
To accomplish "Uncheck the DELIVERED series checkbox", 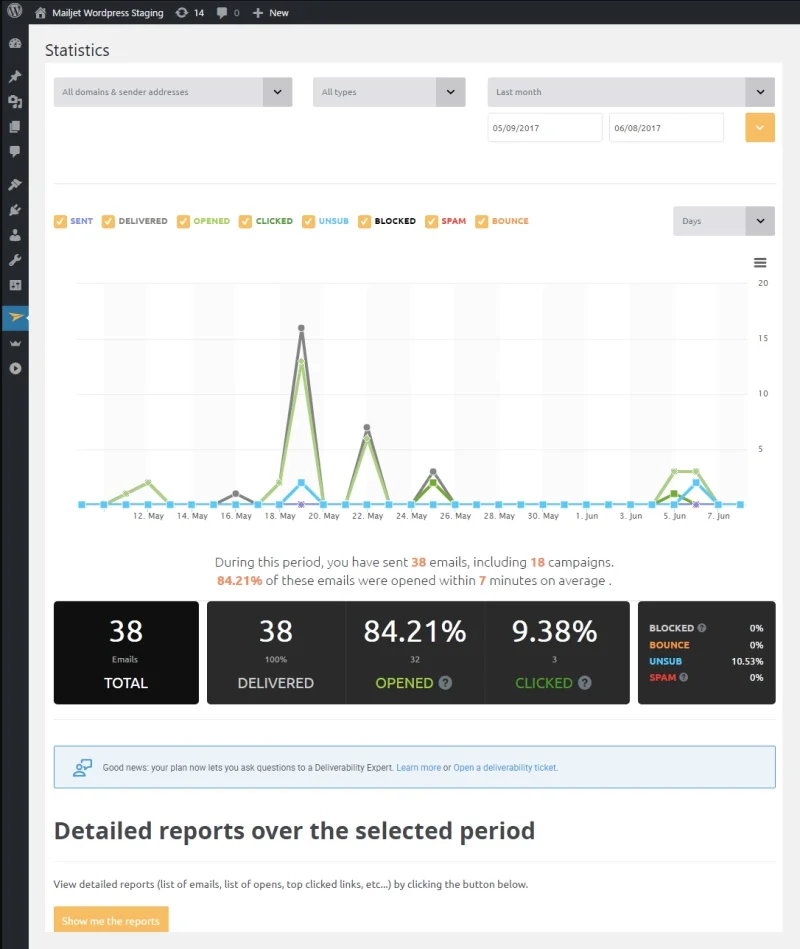I will (x=108, y=222).
